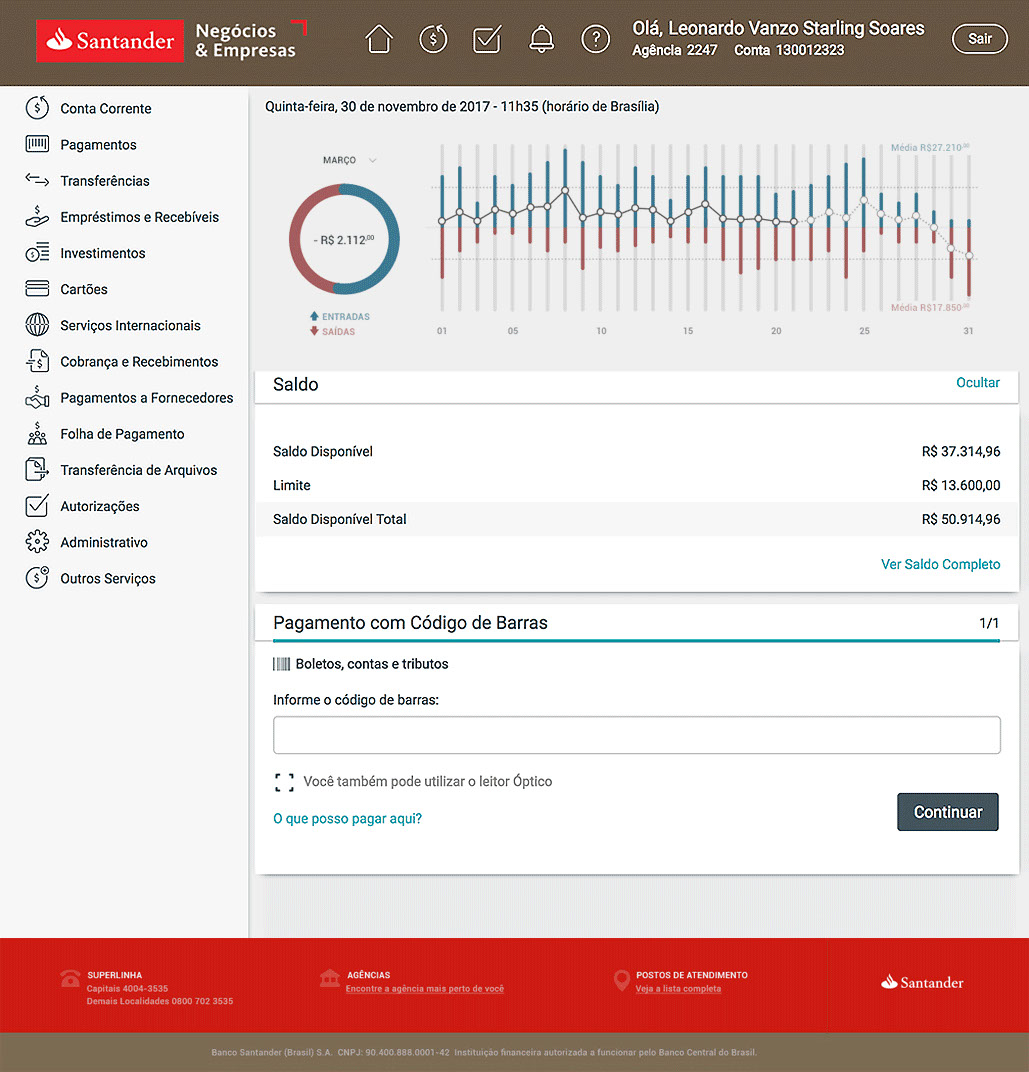Click the Transferências arrows sidebar icon

tap(37, 180)
